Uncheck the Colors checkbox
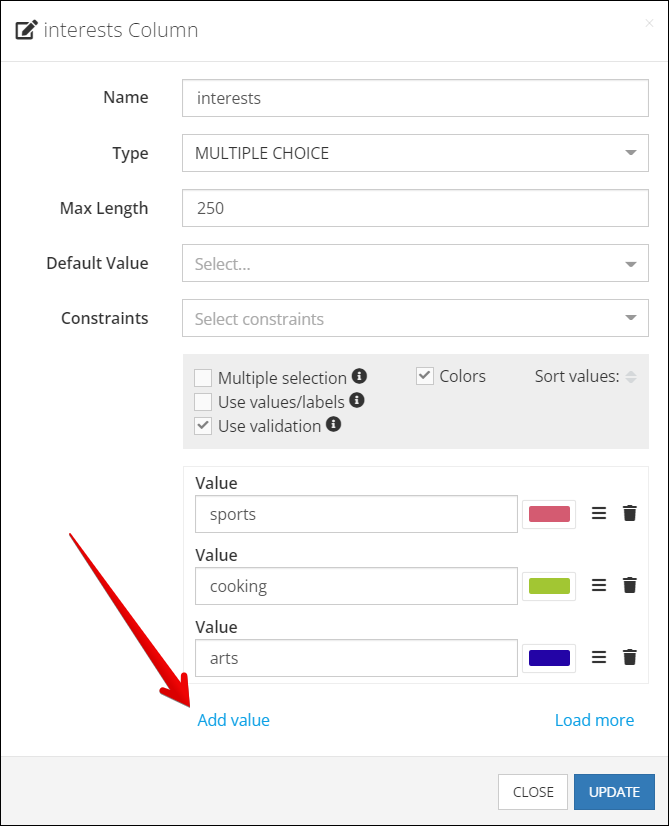The width and height of the screenshot is (669, 826). (x=425, y=376)
